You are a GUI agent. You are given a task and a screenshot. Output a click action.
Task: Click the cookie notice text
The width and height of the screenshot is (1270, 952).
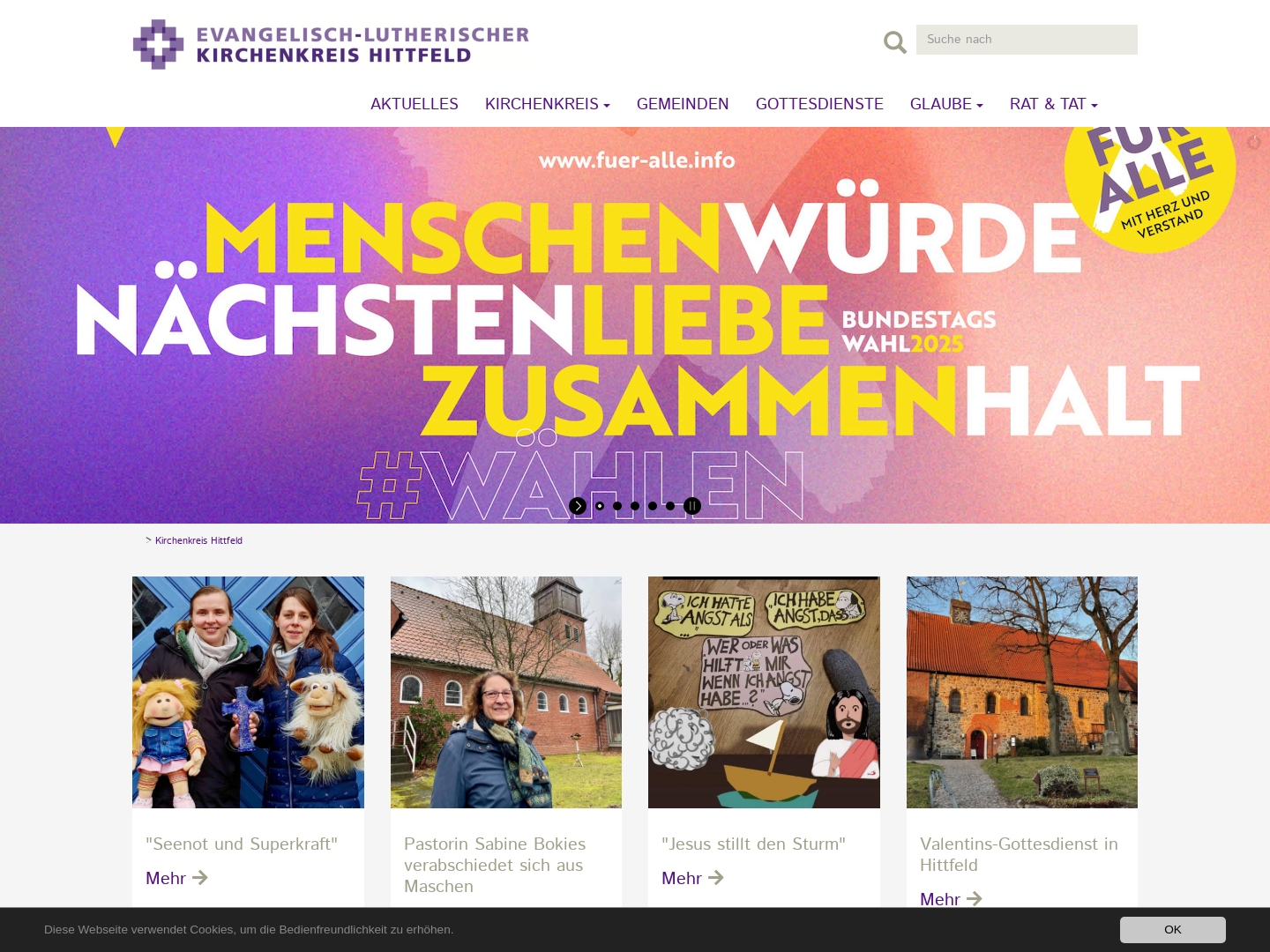(x=249, y=930)
